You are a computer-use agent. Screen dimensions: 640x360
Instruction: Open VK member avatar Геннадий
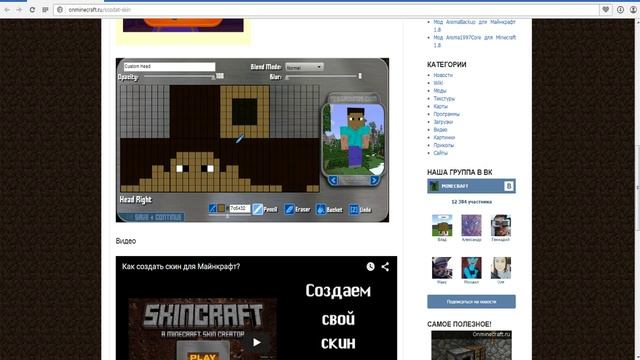tap(500, 225)
